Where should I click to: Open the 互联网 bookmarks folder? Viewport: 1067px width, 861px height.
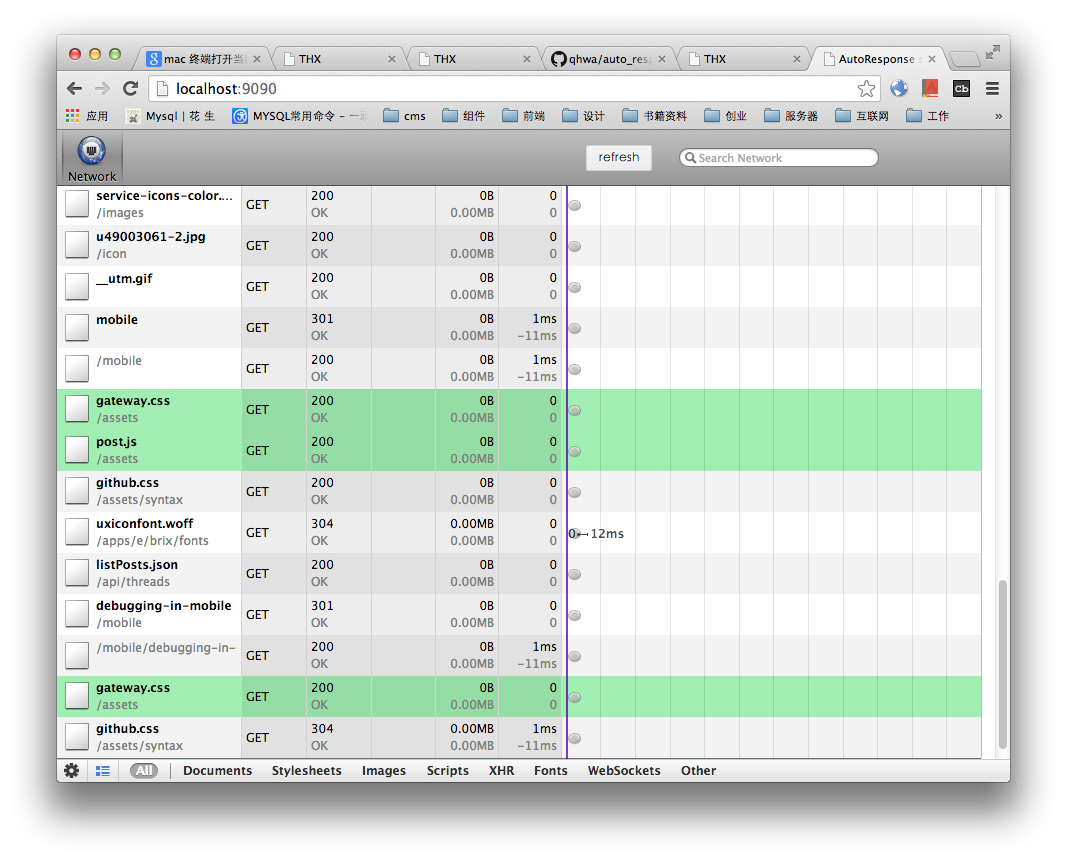click(x=861, y=116)
